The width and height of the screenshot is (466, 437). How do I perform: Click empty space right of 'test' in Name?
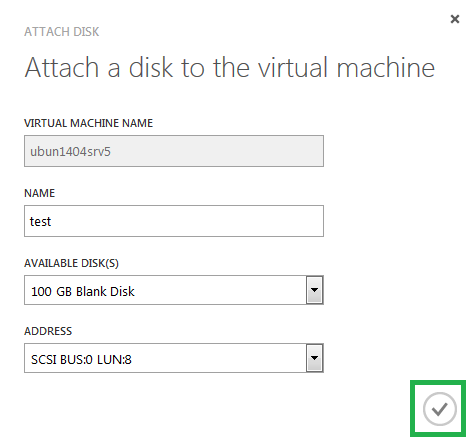[187, 221]
